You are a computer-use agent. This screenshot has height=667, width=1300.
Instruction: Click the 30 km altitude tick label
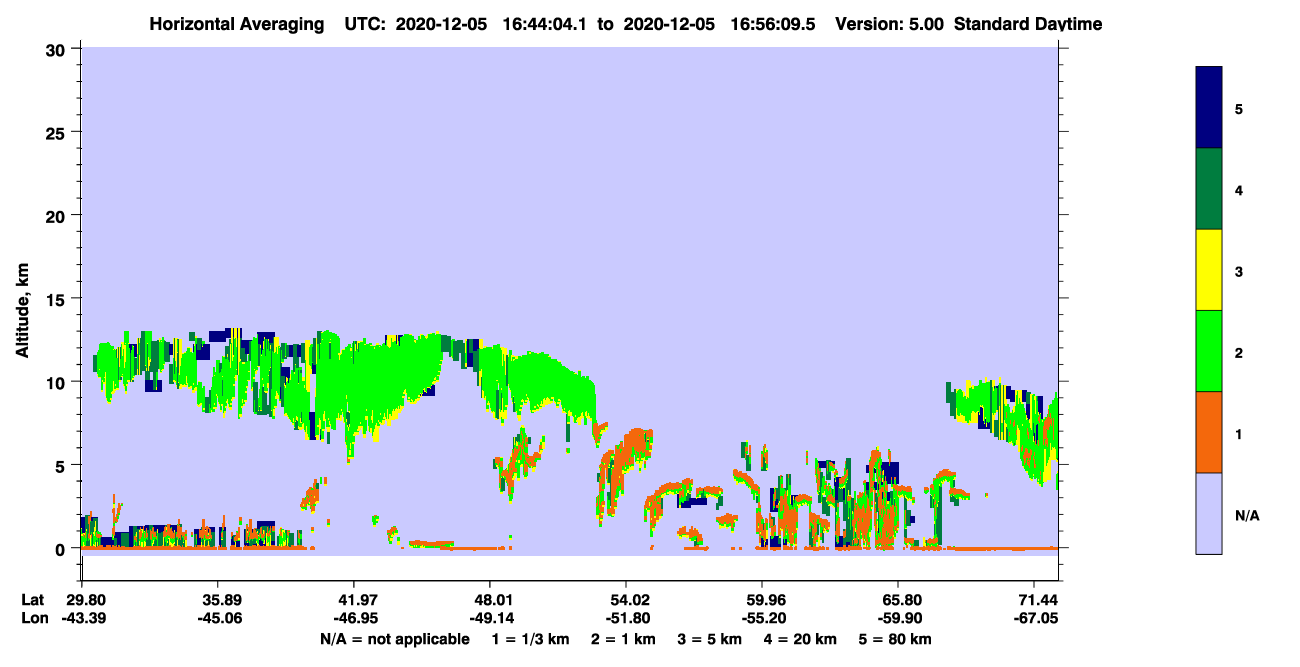pos(58,49)
